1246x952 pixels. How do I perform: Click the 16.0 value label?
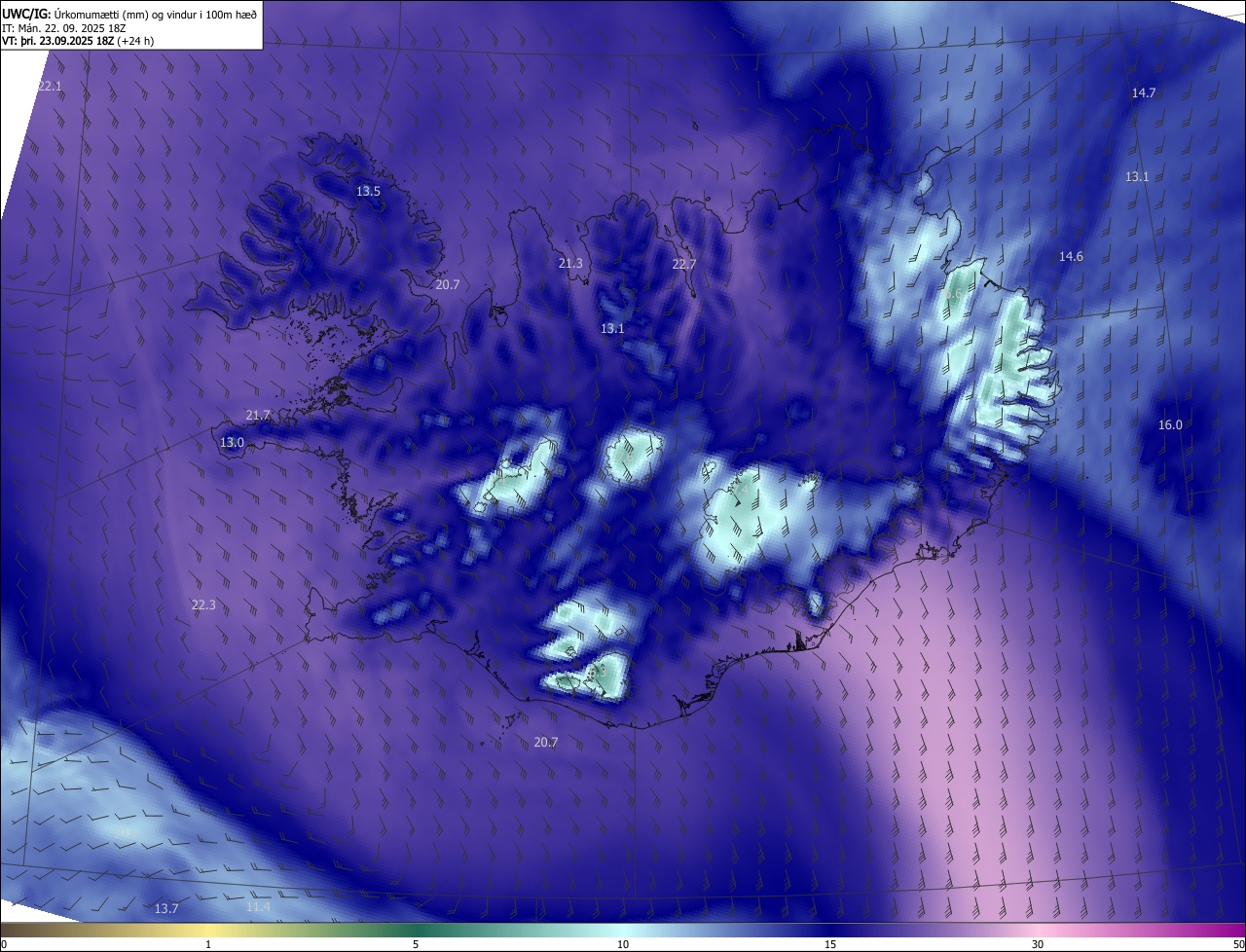[1170, 425]
